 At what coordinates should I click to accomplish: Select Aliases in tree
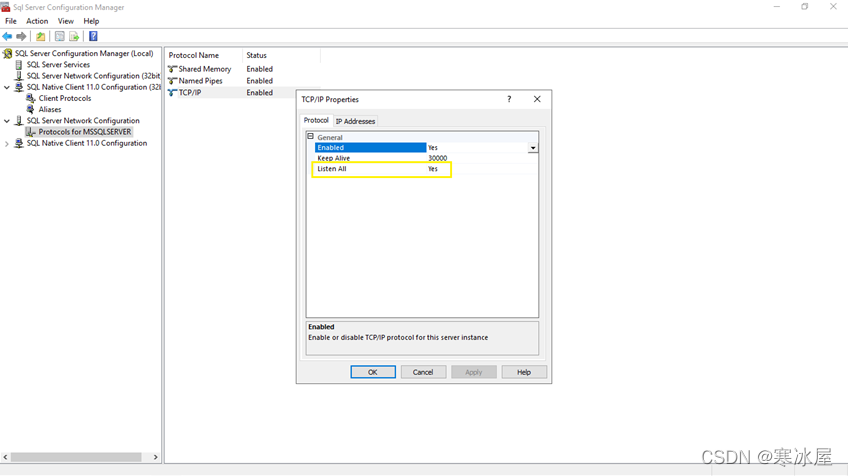50,109
